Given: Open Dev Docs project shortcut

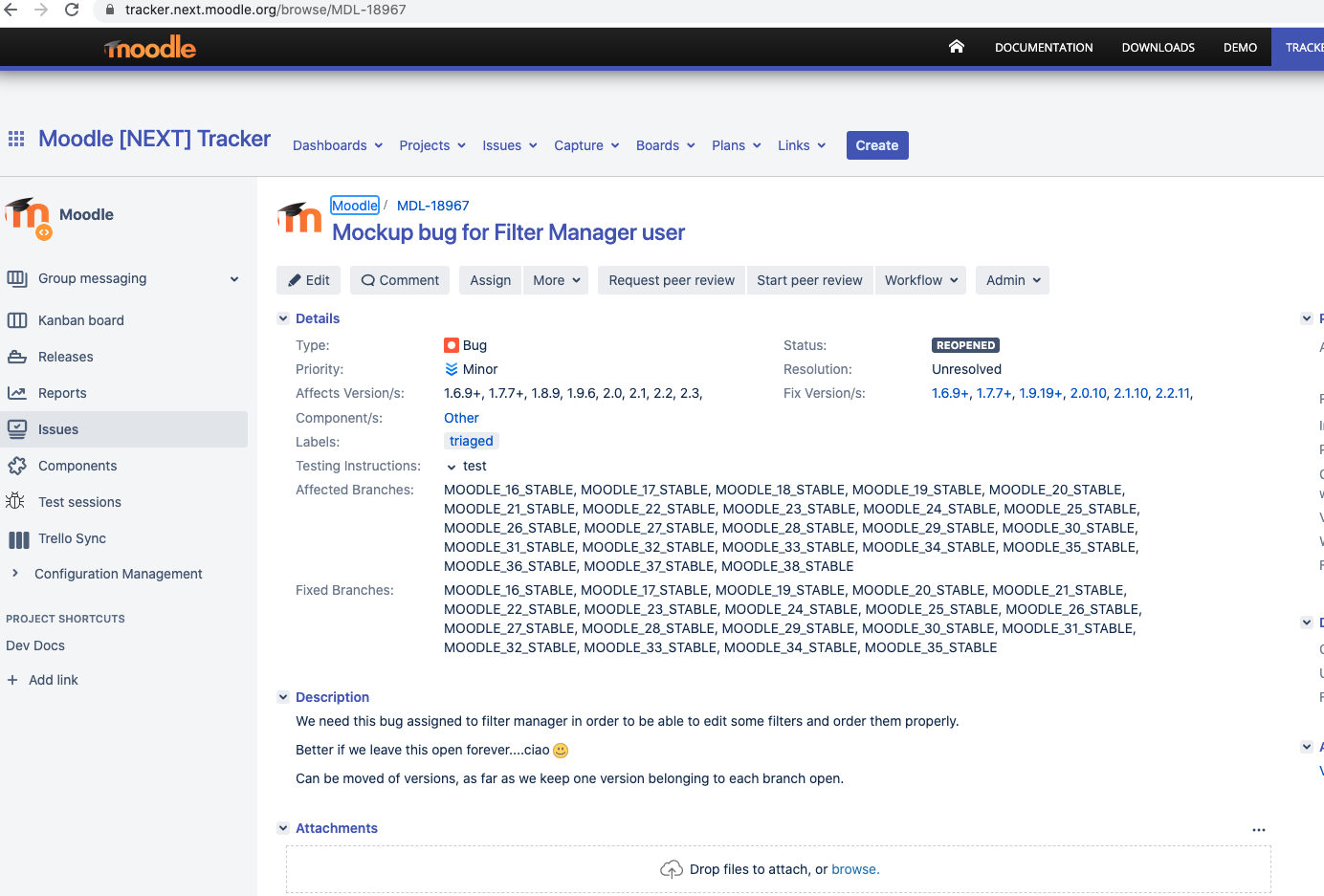Looking at the screenshot, I should click(x=35, y=645).
